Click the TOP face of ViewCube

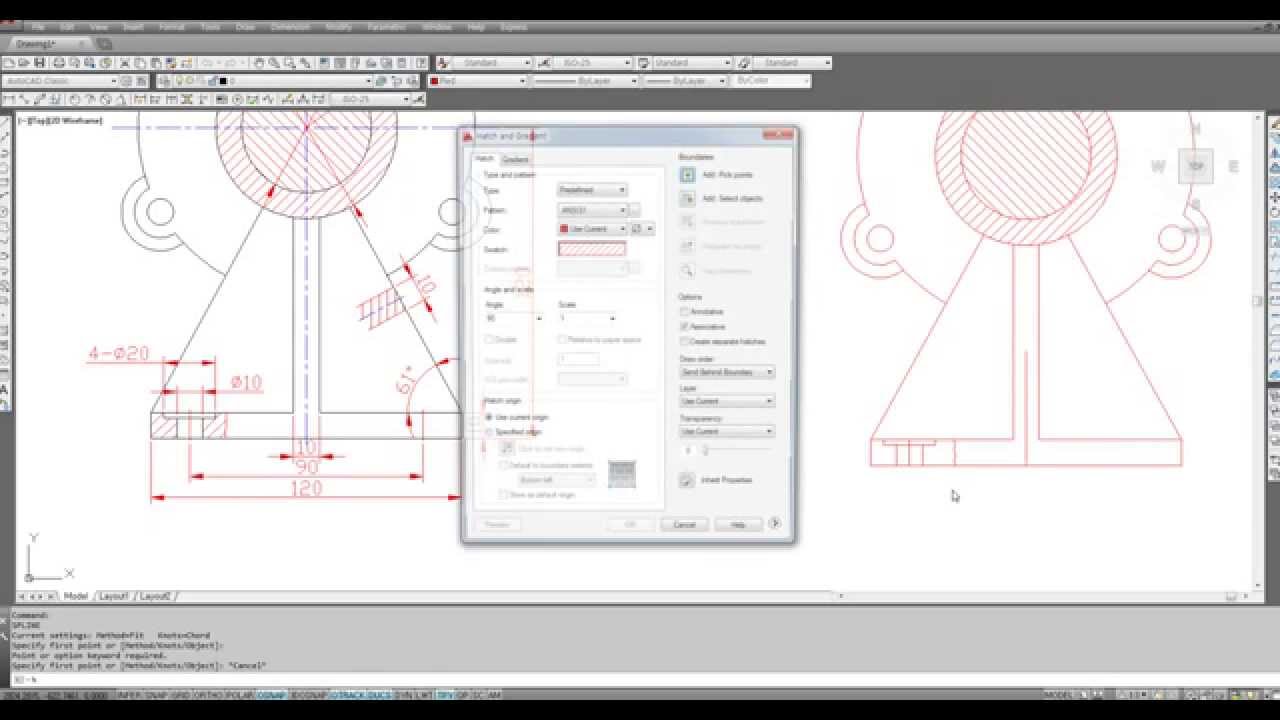point(1196,167)
